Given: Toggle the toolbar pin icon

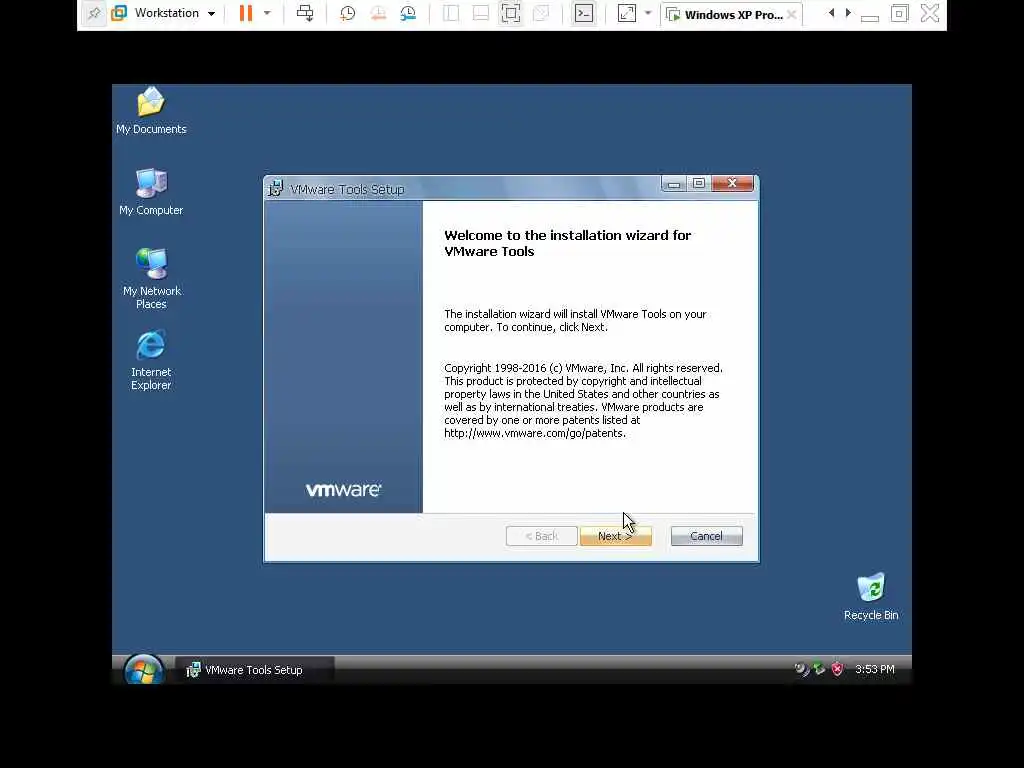Looking at the screenshot, I should point(94,13).
